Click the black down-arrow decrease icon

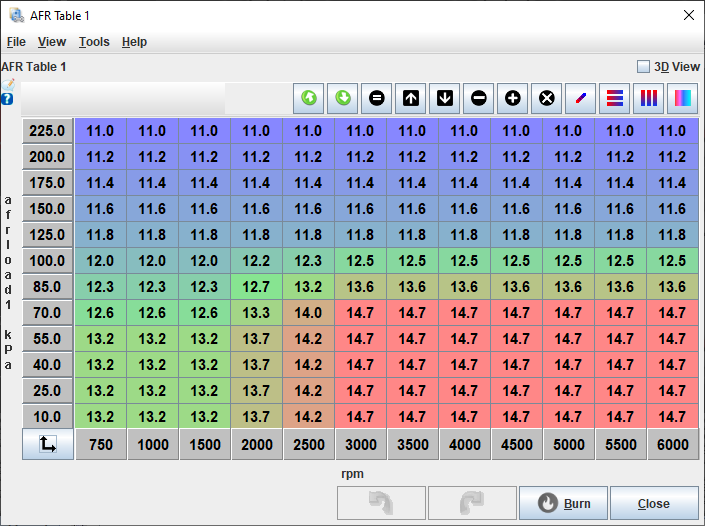coord(445,98)
